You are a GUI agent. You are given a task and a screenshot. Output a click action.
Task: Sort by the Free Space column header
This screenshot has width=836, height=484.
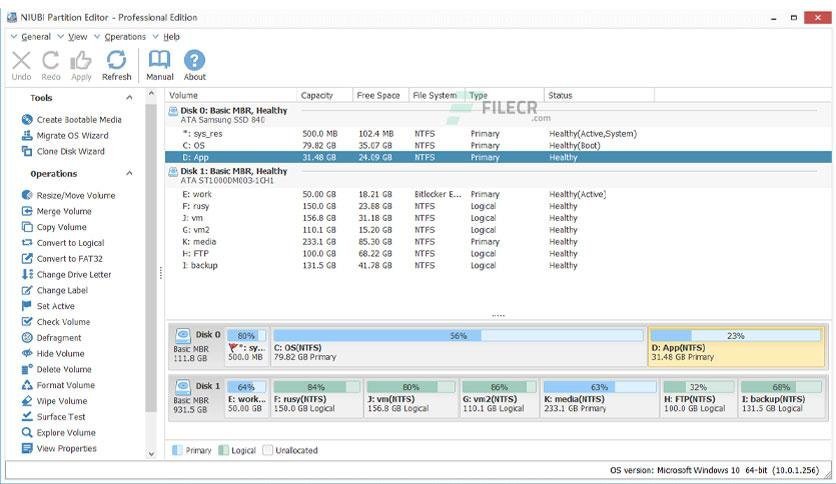click(x=380, y=95)
